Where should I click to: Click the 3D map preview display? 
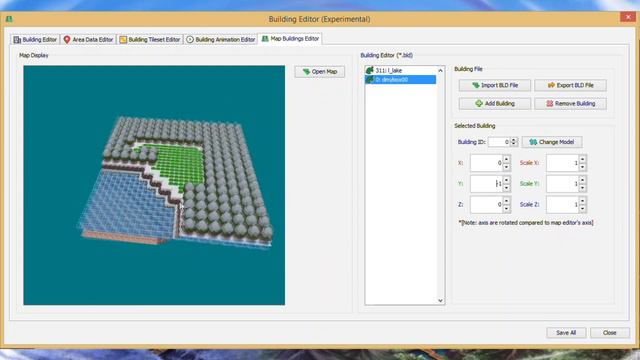coord(154,185)
